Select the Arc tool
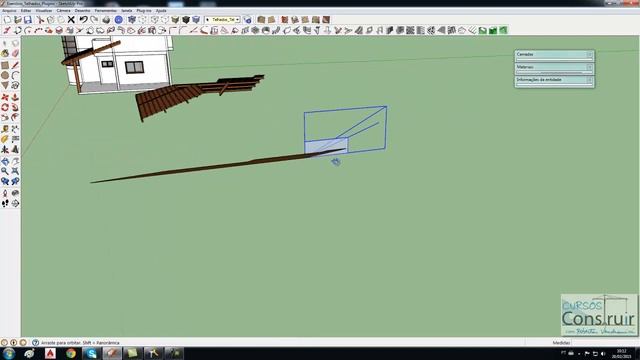 point(15,76)
